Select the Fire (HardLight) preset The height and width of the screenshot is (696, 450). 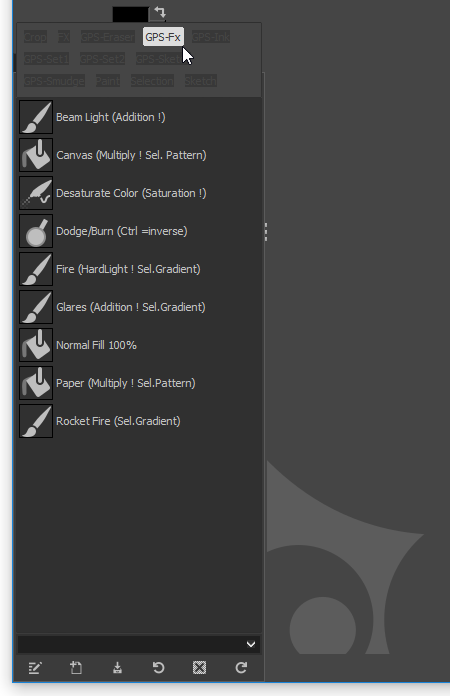pyautogui.click(x=139, y=269)
